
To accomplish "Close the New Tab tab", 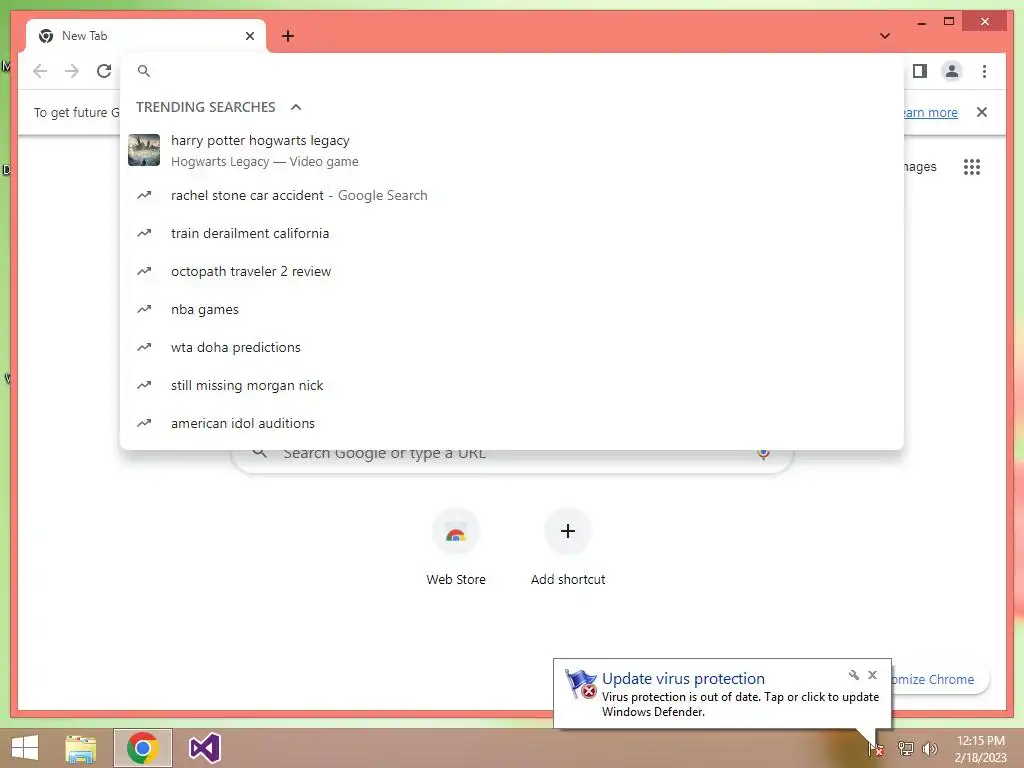I will coord(249,36).
